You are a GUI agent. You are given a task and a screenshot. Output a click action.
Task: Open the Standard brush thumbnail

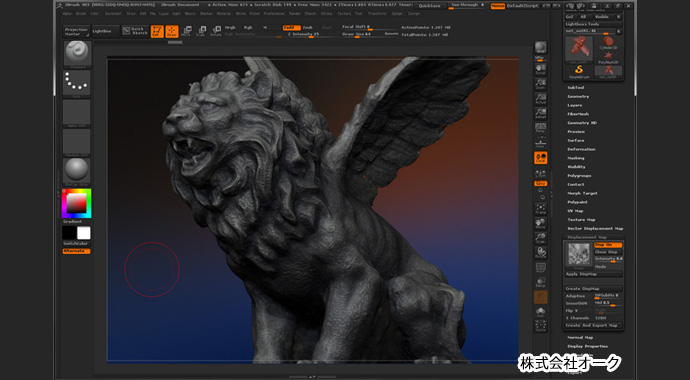coord(77,54)
